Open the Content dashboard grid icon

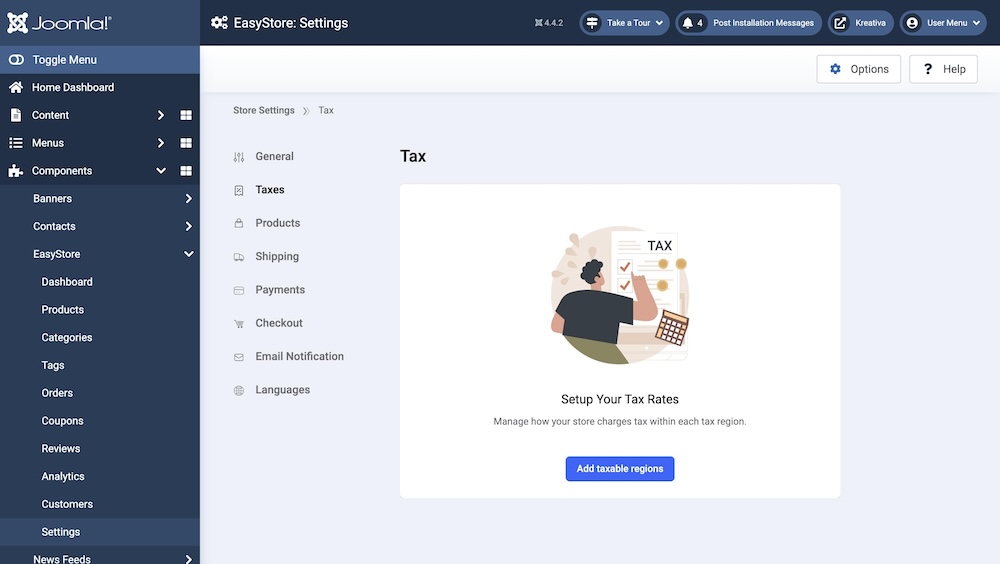186,115
